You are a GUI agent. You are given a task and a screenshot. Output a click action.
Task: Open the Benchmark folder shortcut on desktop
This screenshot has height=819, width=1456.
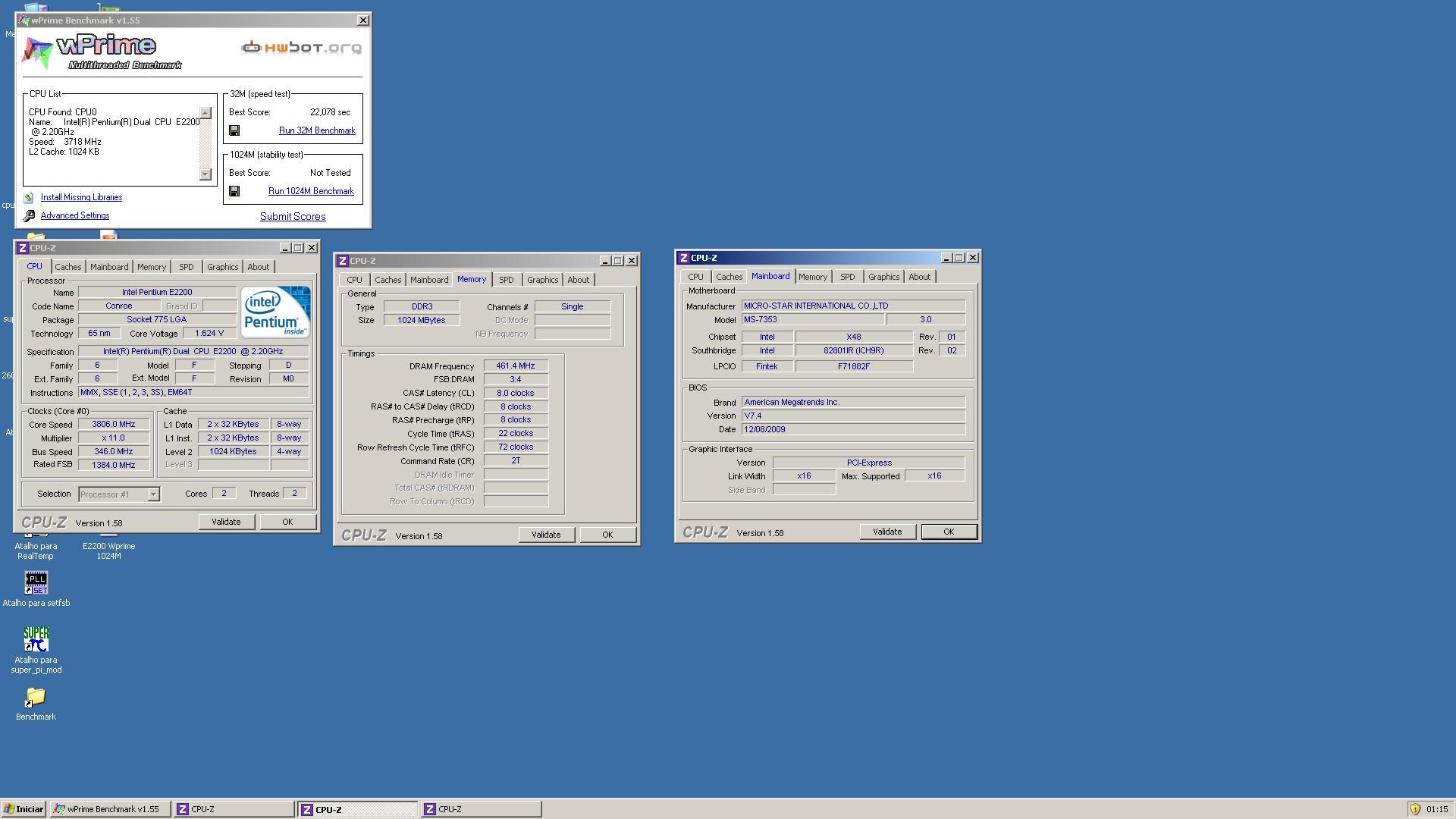pos(36,697)
